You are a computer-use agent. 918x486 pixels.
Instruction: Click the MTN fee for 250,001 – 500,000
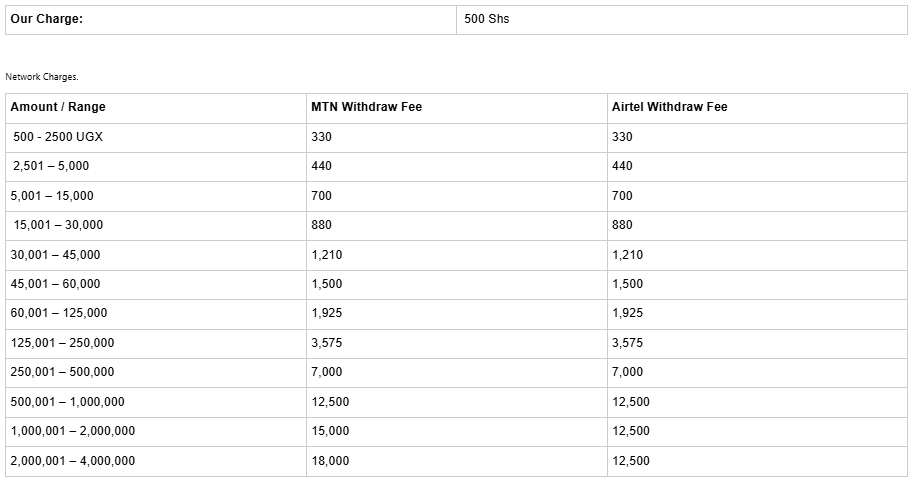tap(327, 372)
